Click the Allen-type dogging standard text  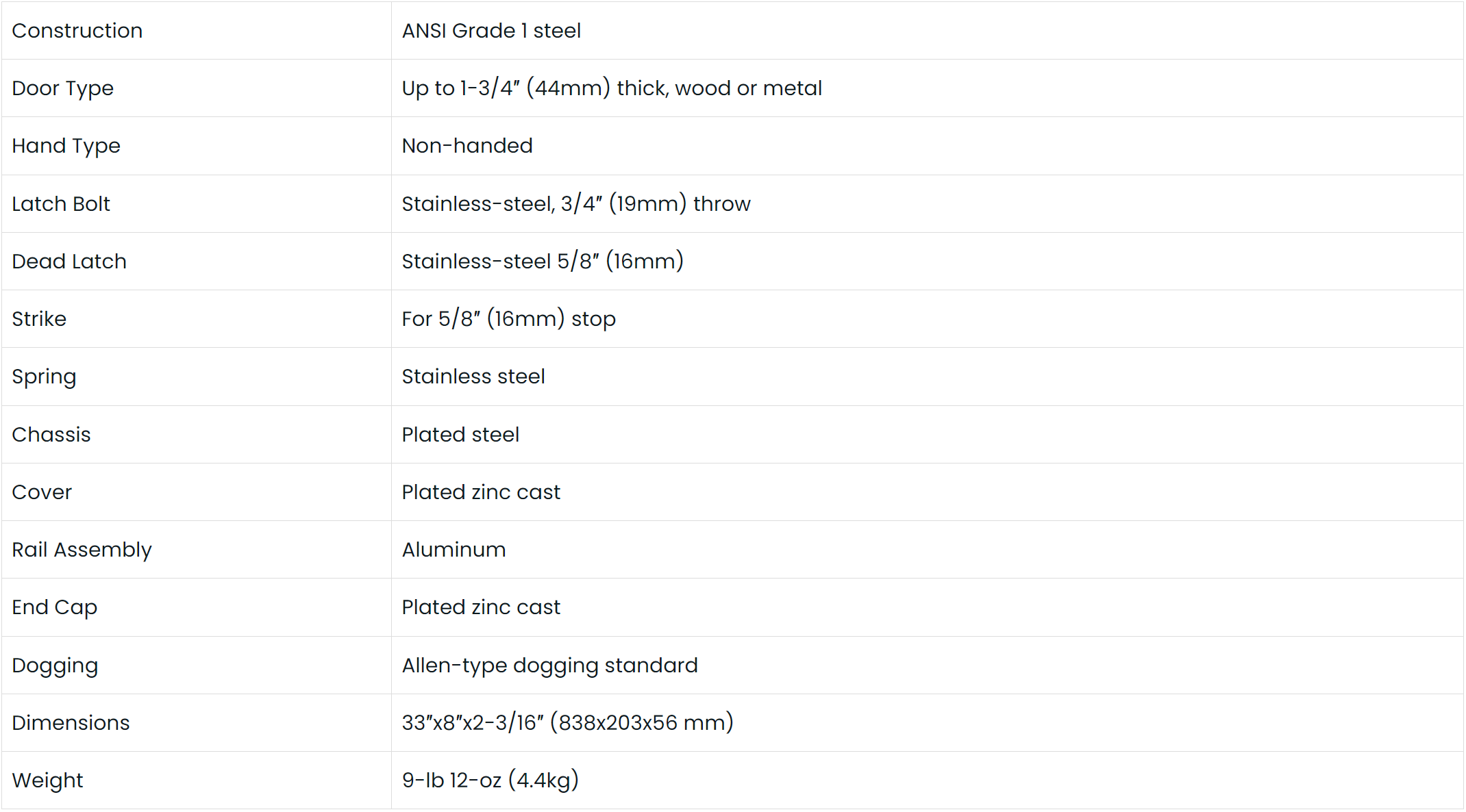tap(549, 665)
